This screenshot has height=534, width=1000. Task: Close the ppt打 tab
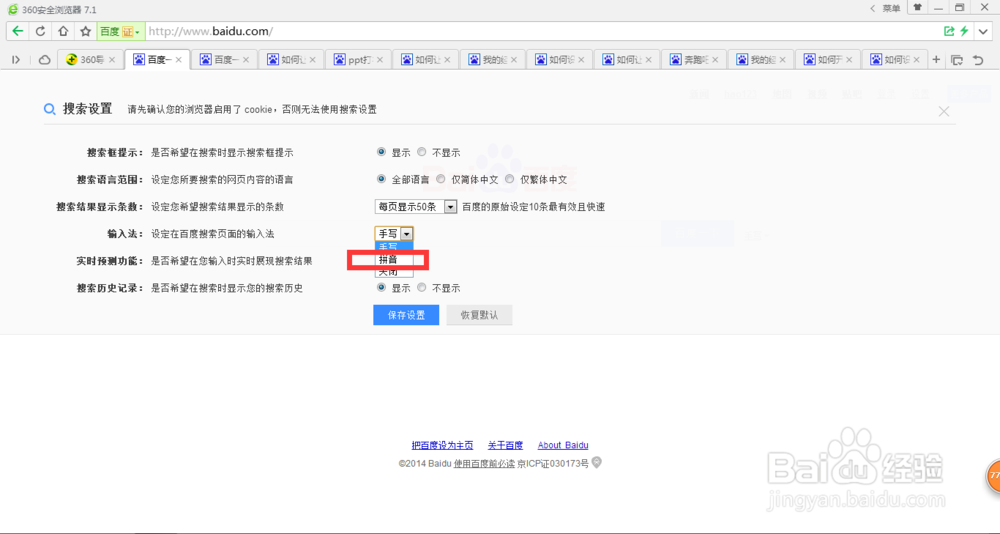[x=379, y=60]
